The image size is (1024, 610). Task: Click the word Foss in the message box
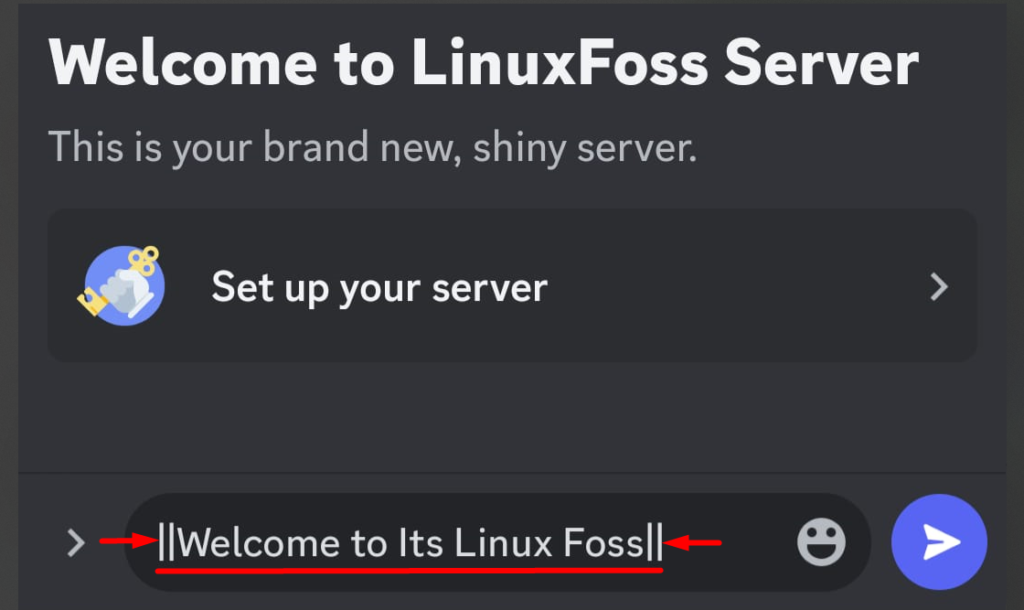click(x=603, y=543)
